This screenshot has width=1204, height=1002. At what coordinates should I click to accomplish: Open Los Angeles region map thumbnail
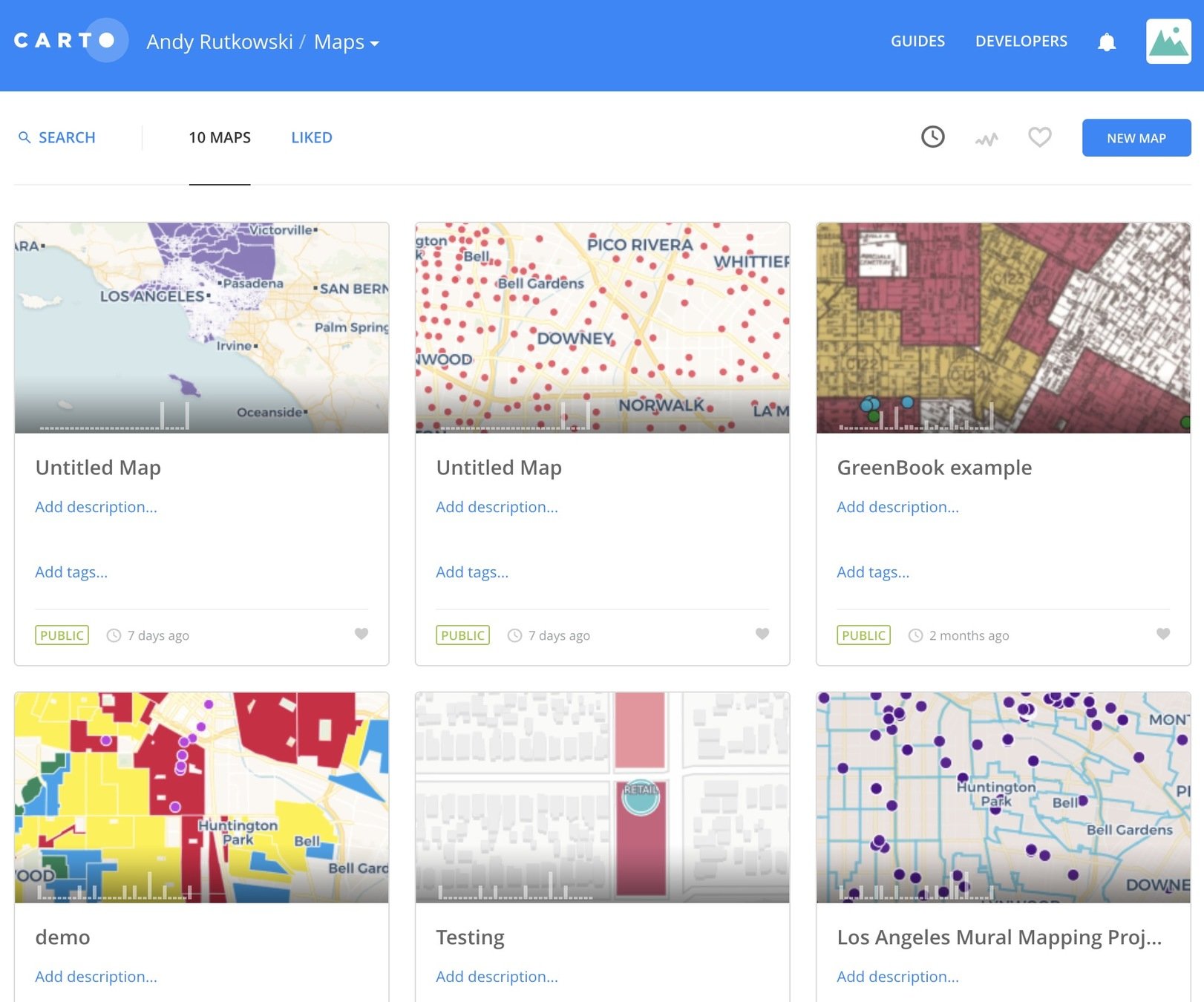[x=201, y=327]
